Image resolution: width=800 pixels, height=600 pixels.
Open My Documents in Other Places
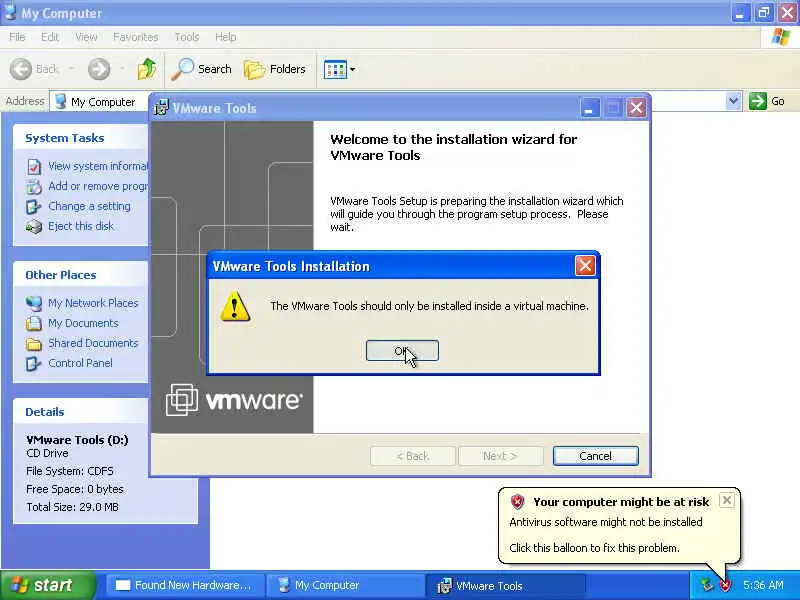pos(83,323)
